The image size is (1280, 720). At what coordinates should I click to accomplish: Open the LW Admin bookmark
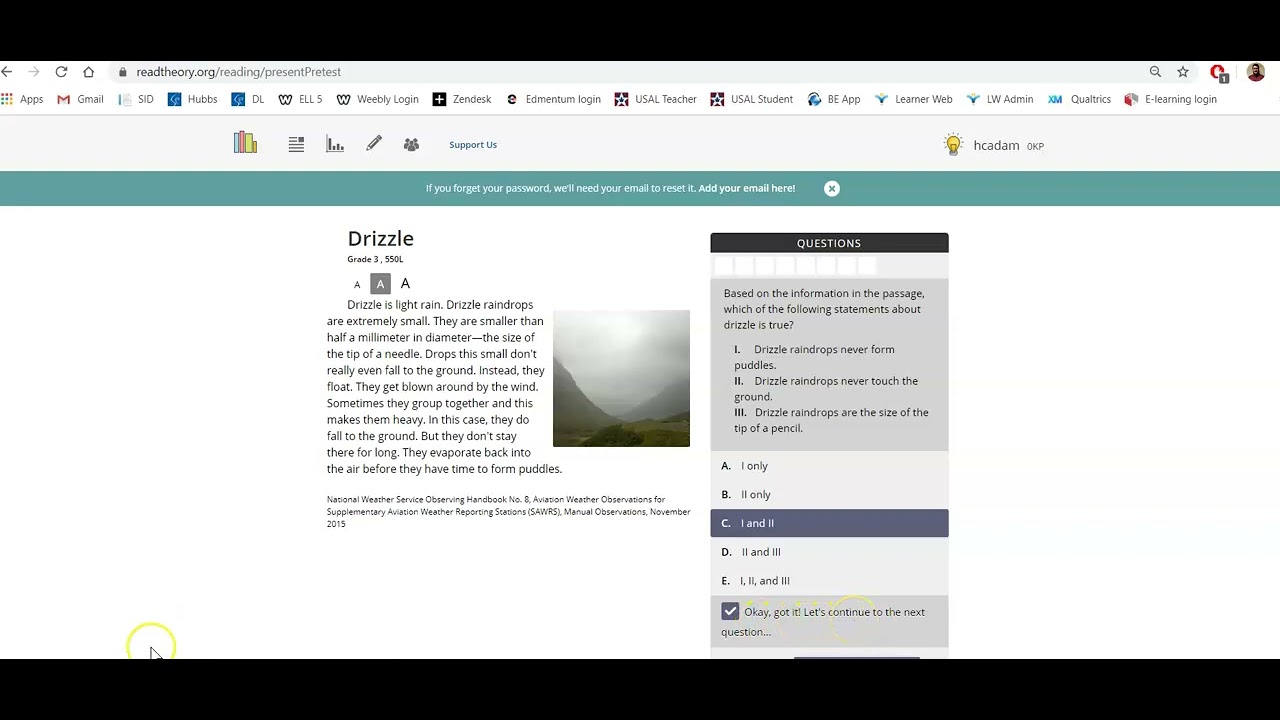(999, 99)
